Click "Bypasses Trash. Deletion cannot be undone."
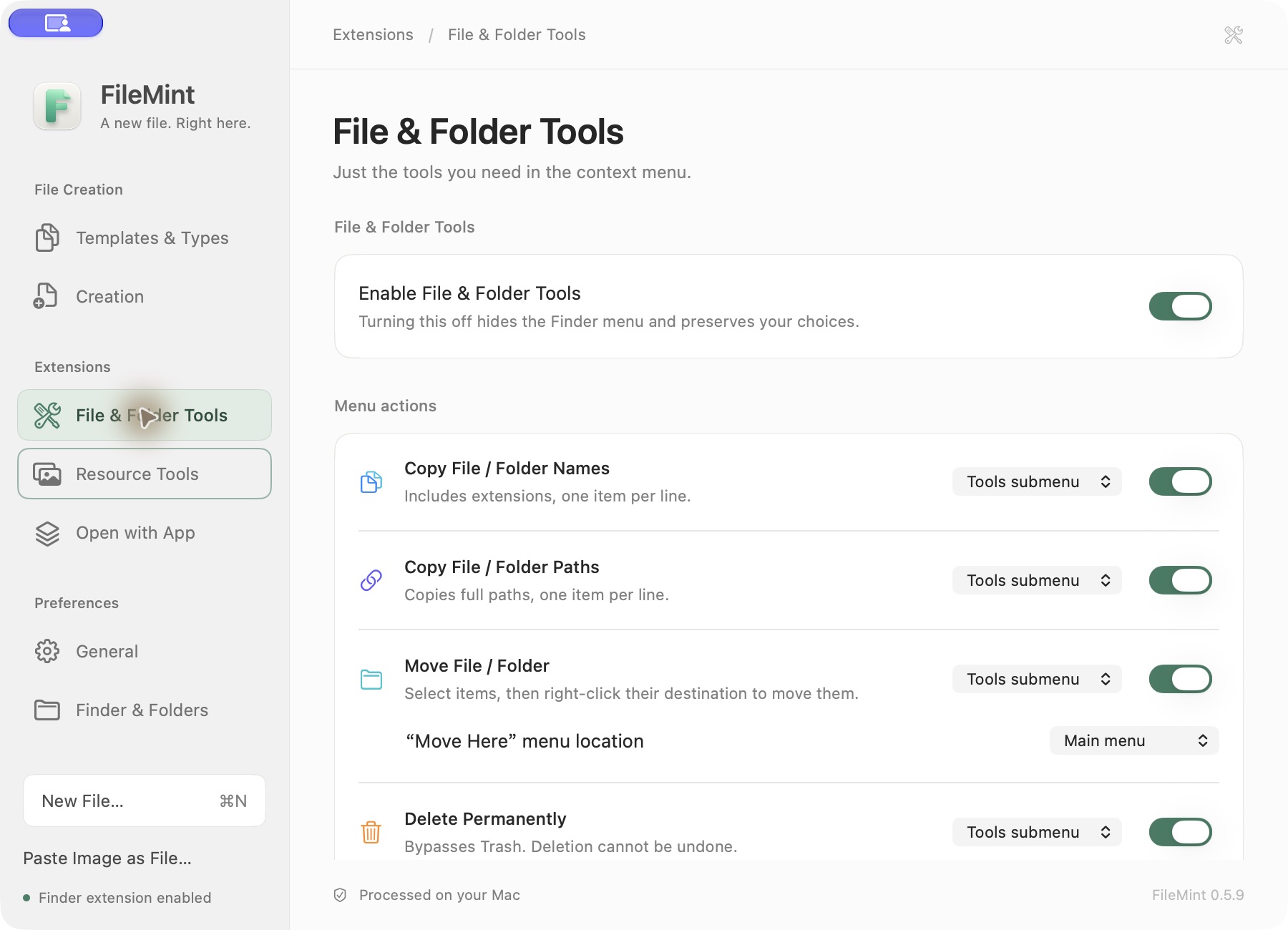1288x930 pixels. [x=570, y=846]
